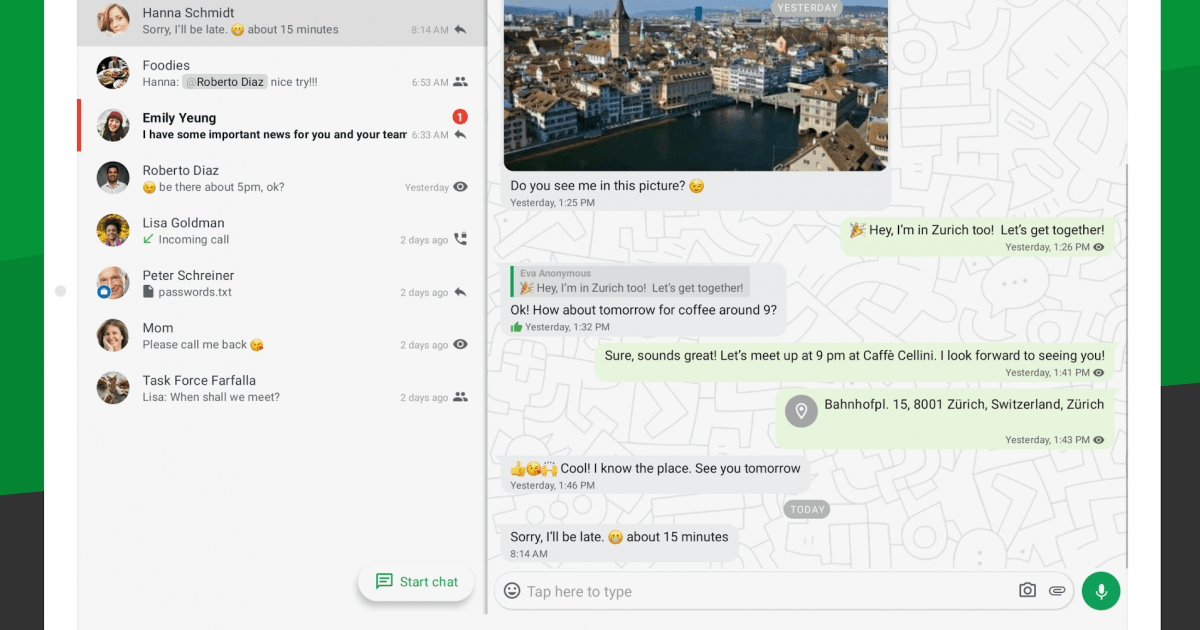Screen dimensions: 1200x630
Task: Click the eye icon on Roberto Diaz chat
Action: (x=459, y=187)
